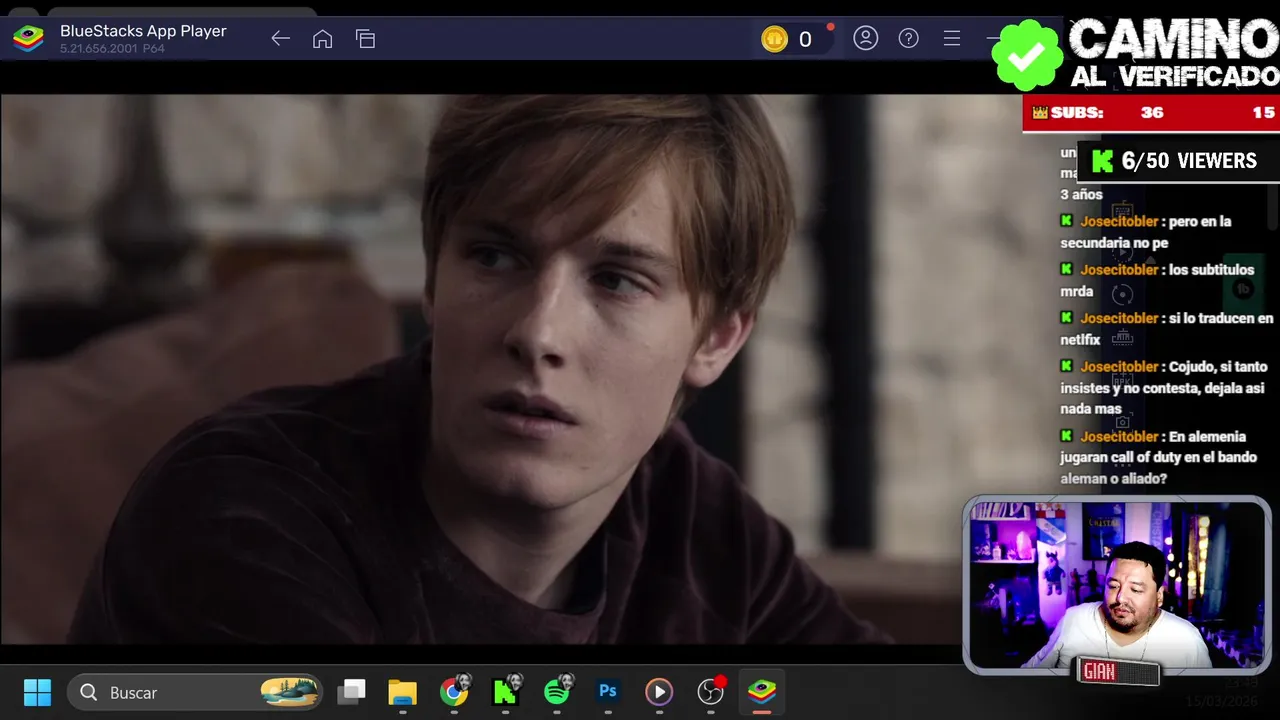Click chat message starting 'Cojudo, si tanto insistes'
The width and height of the screenshot is (1280, 720).
tap(1164, 388)
